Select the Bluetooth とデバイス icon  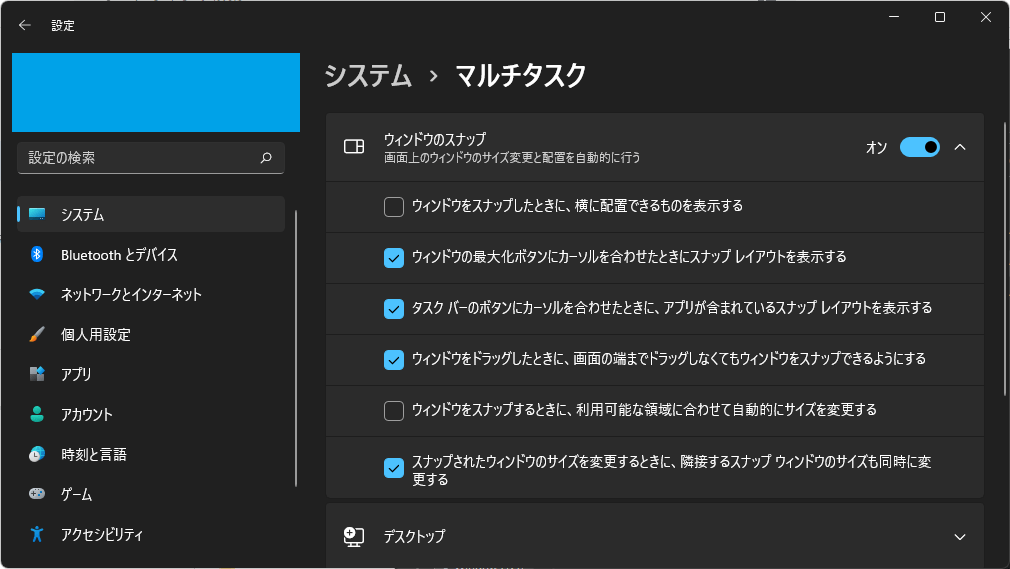point(37,255)
